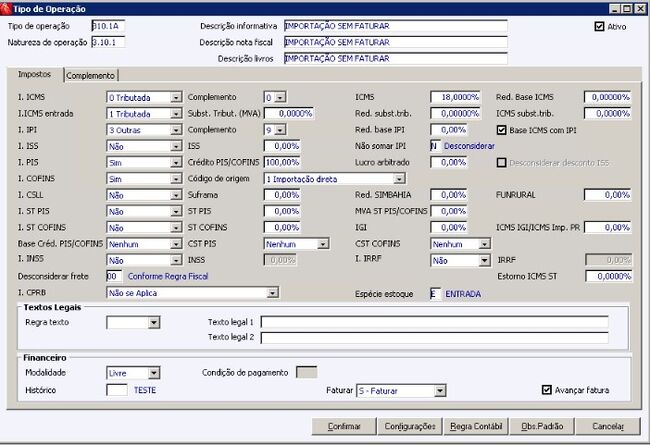The height and width of the screenshot is (445, 650).
Task: Click the Texto legal 2 field
Action: point(434,337)
